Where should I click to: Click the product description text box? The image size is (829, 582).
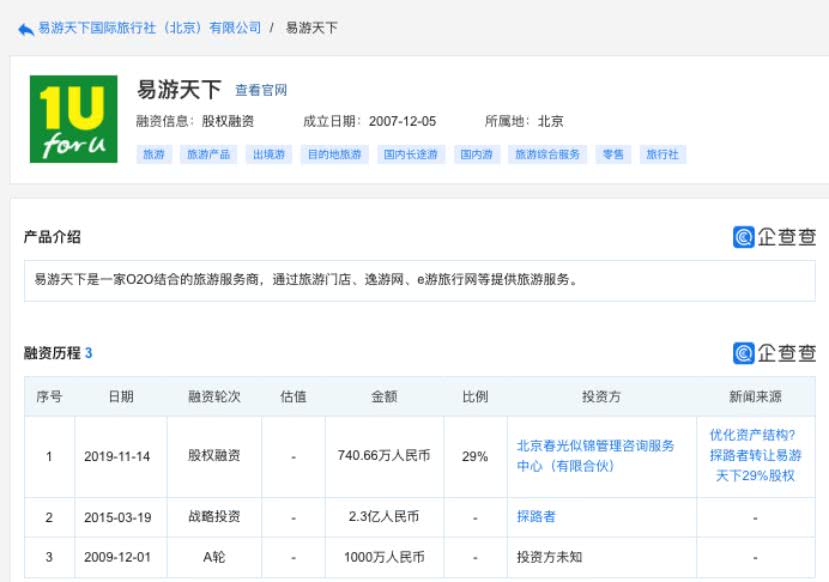click(420, 281)
